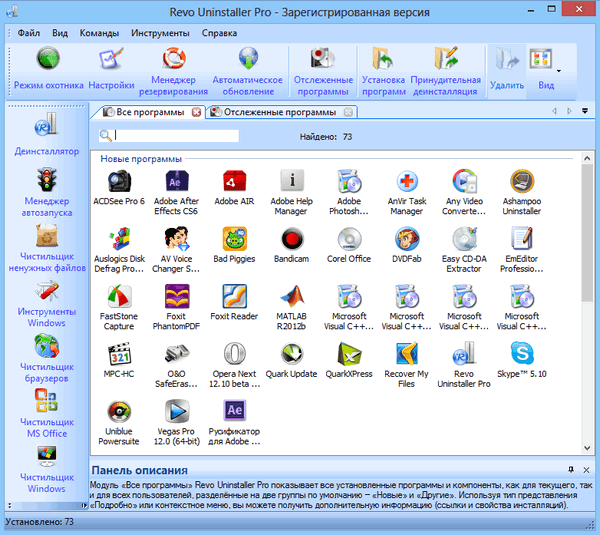
Task: Open the Инструменты menu
Action: (x=160, y=33)
